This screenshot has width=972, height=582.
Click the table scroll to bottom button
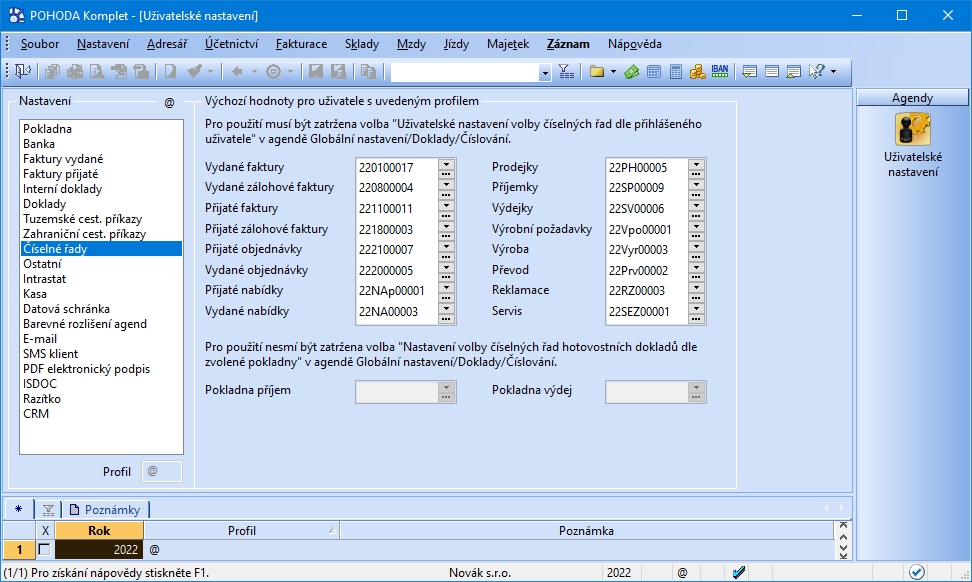(x=843, y=556)
